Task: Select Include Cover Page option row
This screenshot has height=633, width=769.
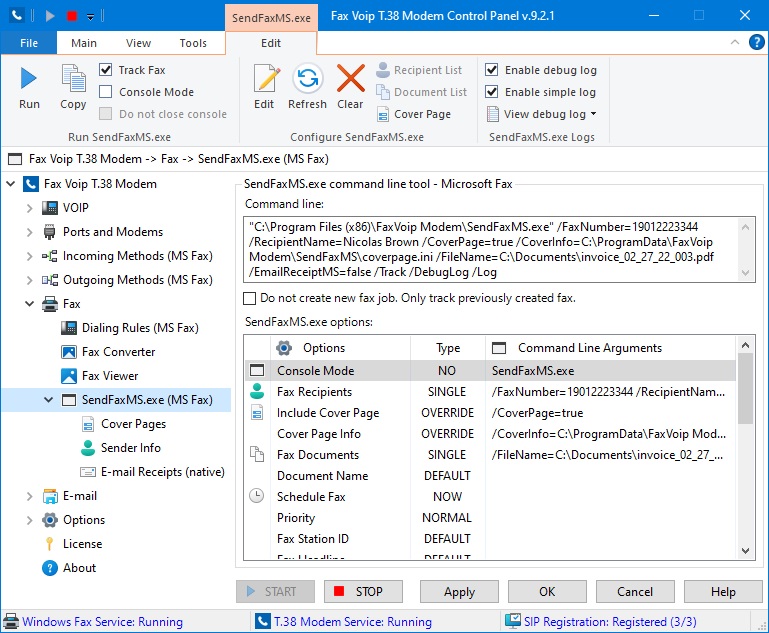Action: [490, 413]
